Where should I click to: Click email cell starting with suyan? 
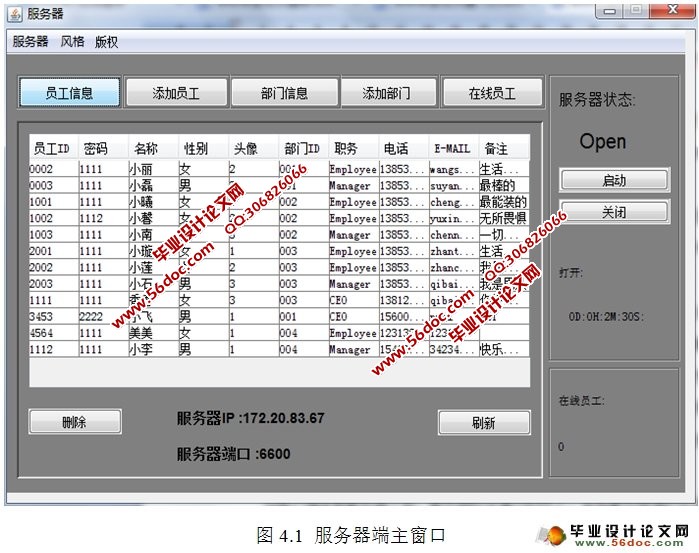[x=453, y=186]
